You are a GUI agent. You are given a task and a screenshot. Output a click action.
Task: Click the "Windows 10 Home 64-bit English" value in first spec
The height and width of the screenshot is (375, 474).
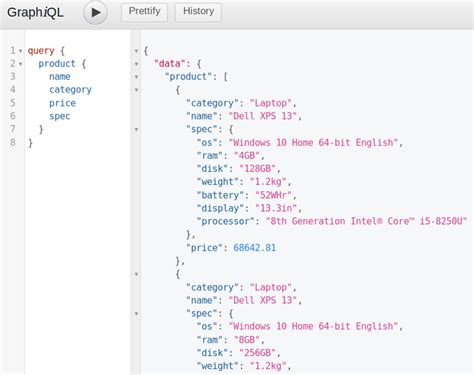click(313, 143)
